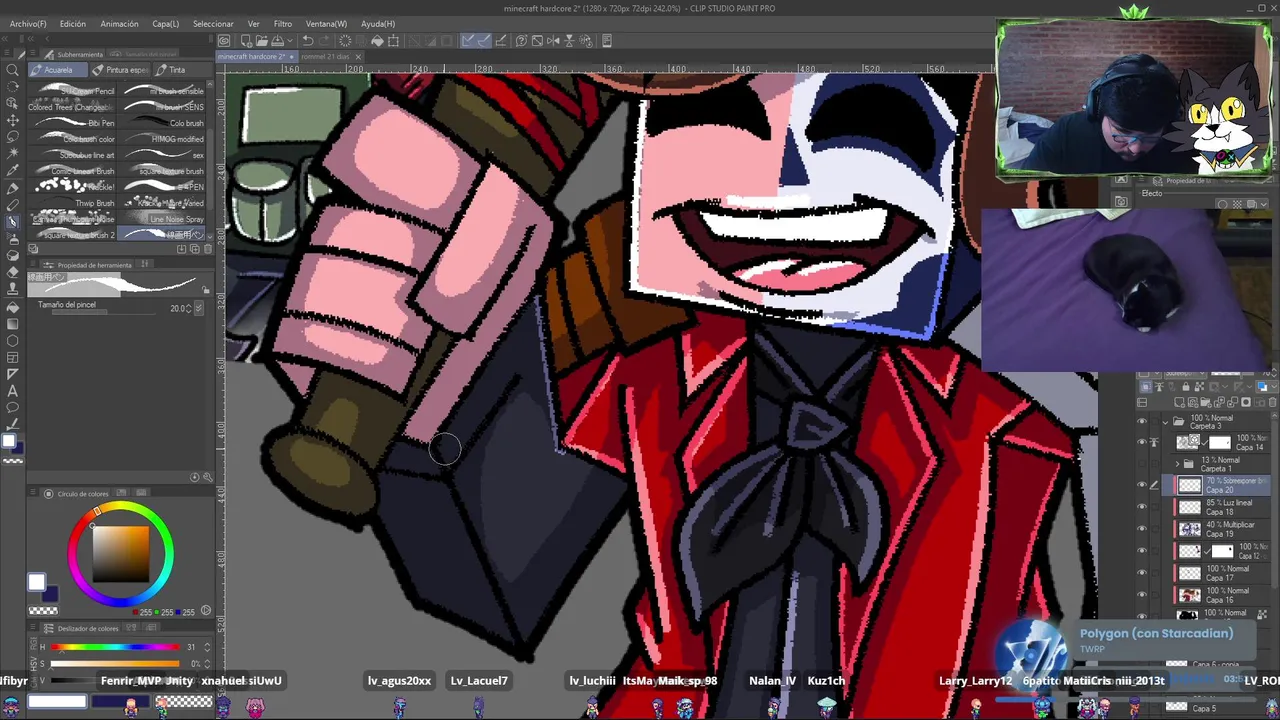This screenshot has height=720, width=1280.
Task: Select the magnifier zoom tool
Action: 12,70
